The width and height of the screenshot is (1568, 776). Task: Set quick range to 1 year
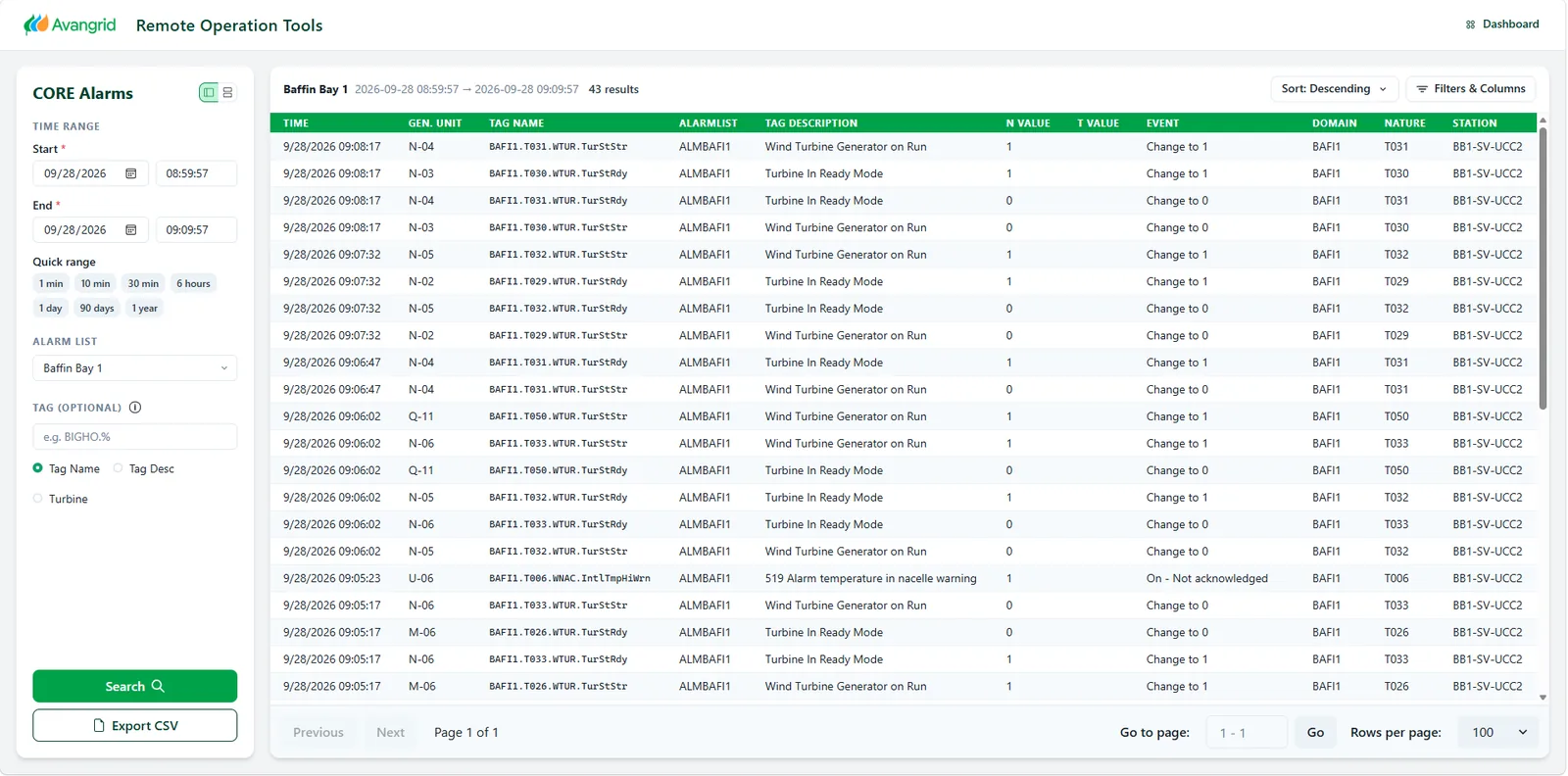coord(145,309)
